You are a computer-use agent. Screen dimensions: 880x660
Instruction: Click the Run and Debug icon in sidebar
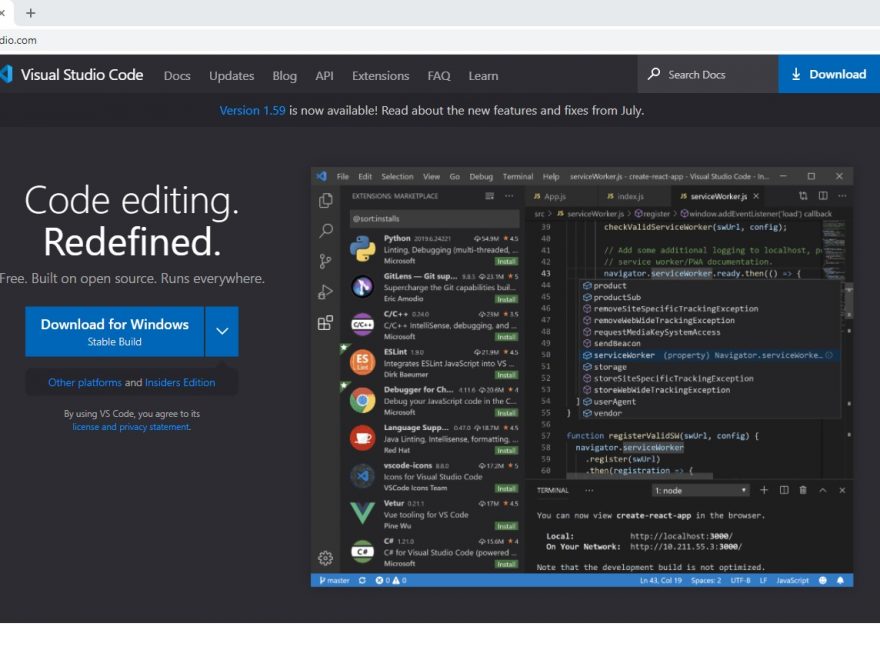tap(325, 292)
